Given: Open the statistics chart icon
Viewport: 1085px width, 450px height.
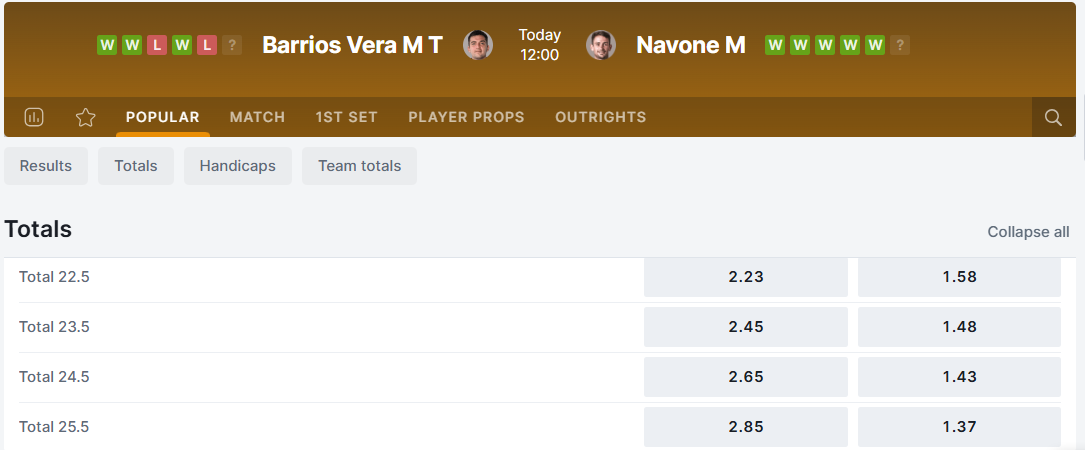Looking at the screenshot, I should tap(34, 117).
